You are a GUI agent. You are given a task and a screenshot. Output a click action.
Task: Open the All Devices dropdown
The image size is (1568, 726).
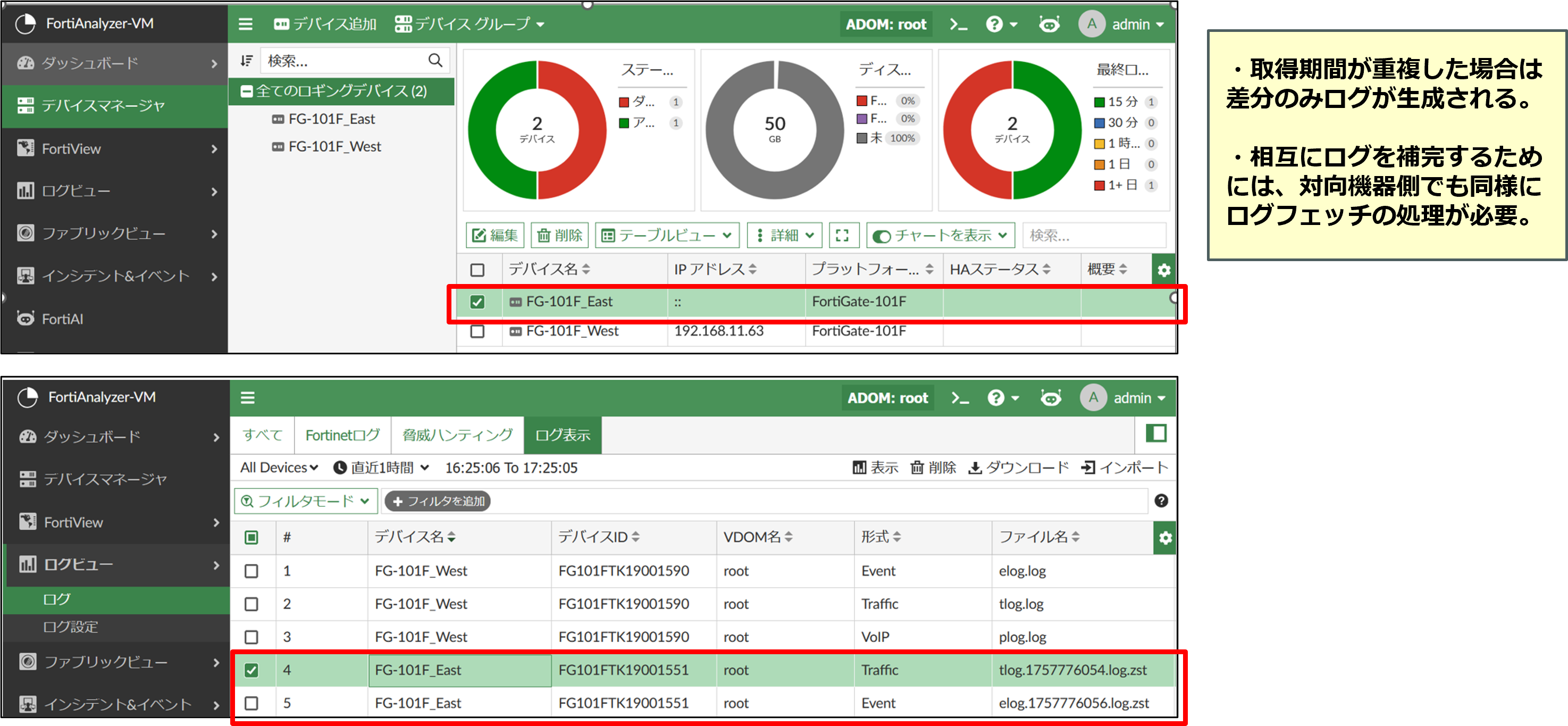(279, 468)
